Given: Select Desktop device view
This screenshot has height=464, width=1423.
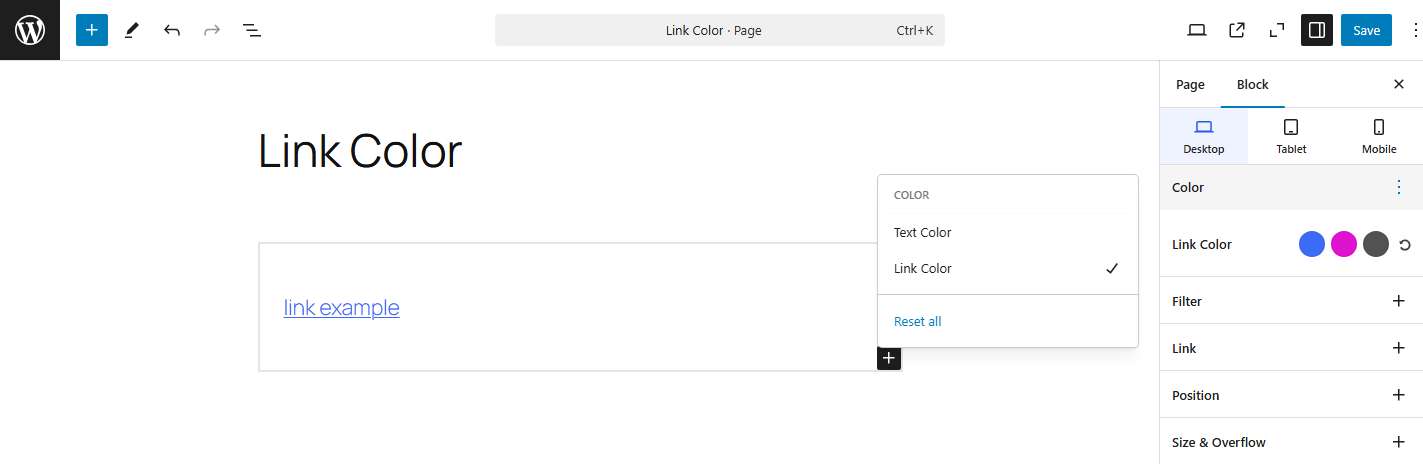Looking at the screenshot, I should click(1204, 136).
